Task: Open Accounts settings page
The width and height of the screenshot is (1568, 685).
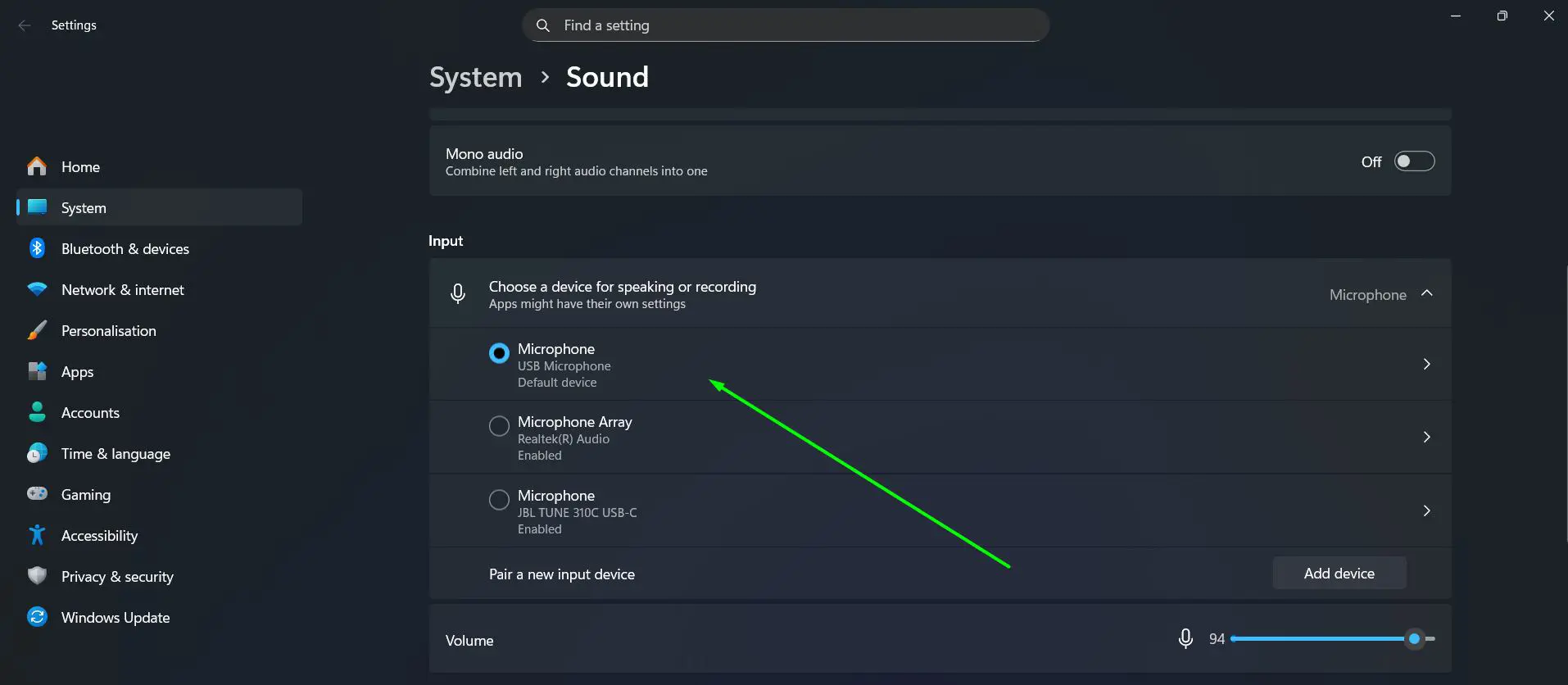Action: point(90,412)
